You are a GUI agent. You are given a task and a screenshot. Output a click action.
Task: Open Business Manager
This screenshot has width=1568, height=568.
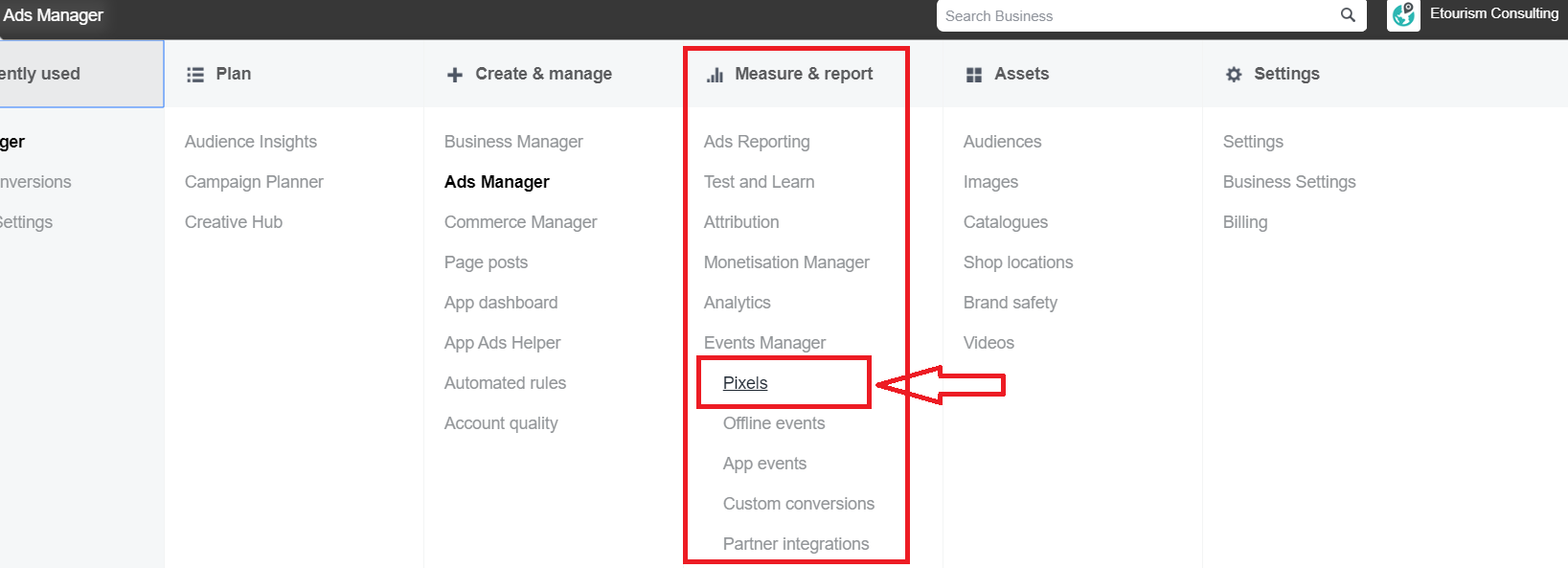click(x=513, y=142)
